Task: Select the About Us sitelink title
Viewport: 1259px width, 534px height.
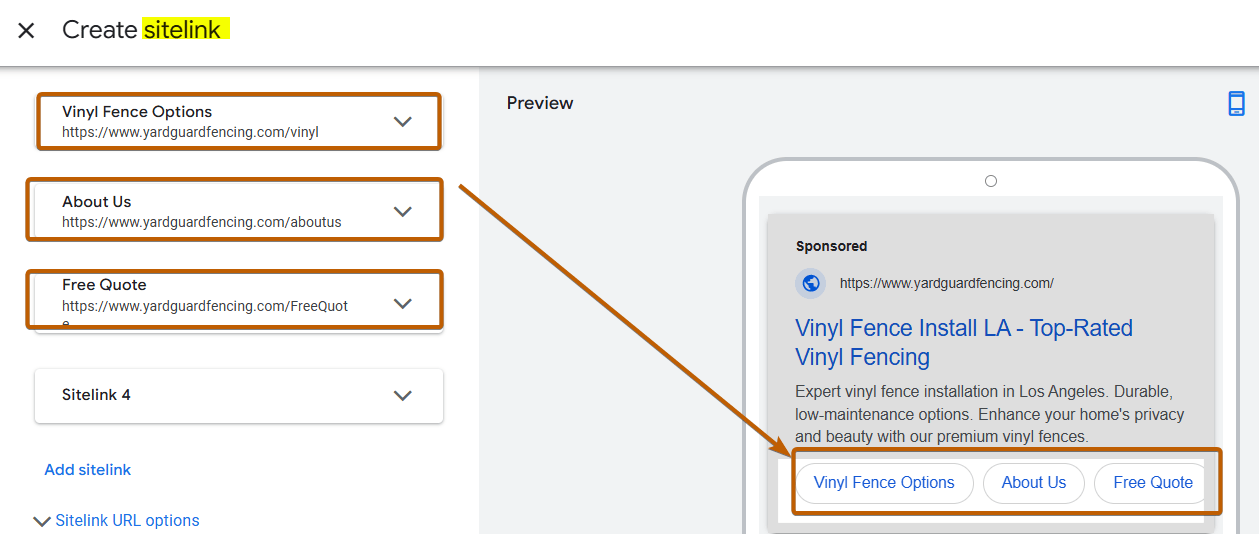Action: [x=96, y=202]
